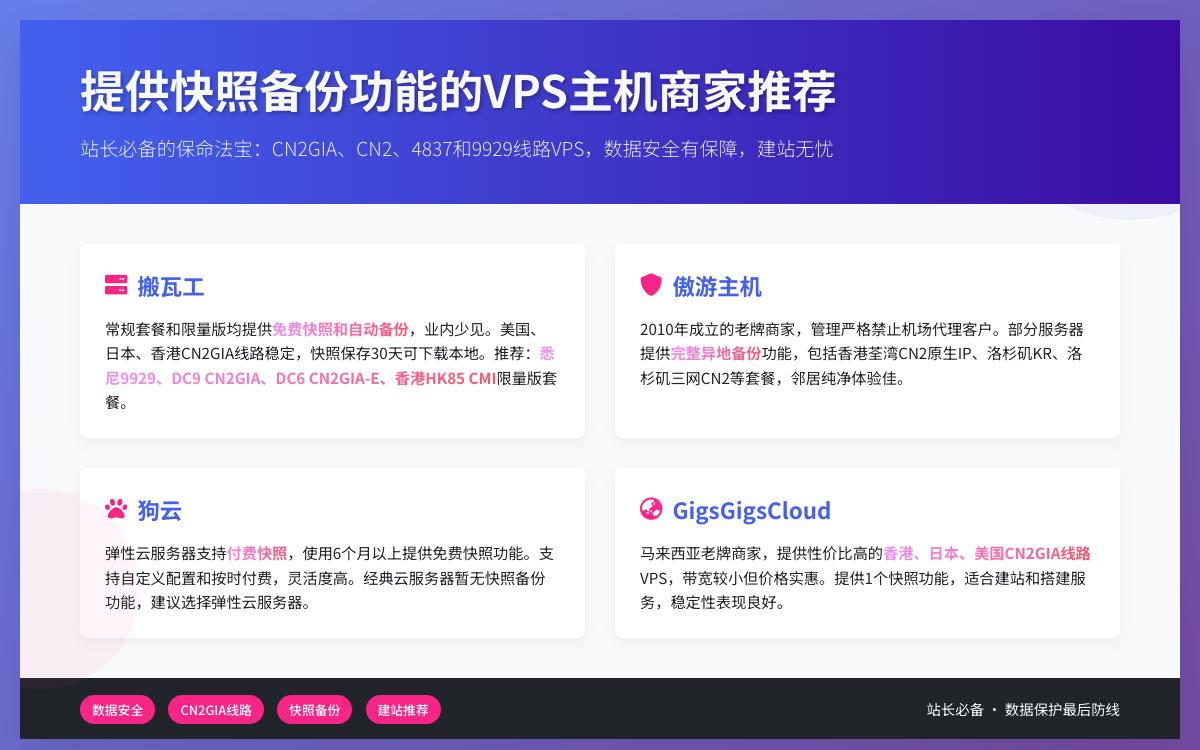Image resolution: width=1200 pixels, height=750 pixels.
Task: Select the CN2GIA线路 tag
Action: coord(215,710)
